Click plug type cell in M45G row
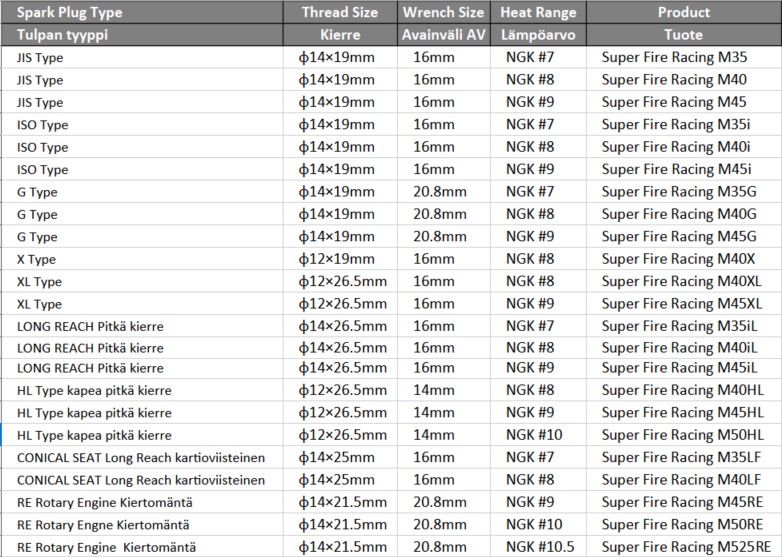782x557 pixels. [x=142, y=237]
